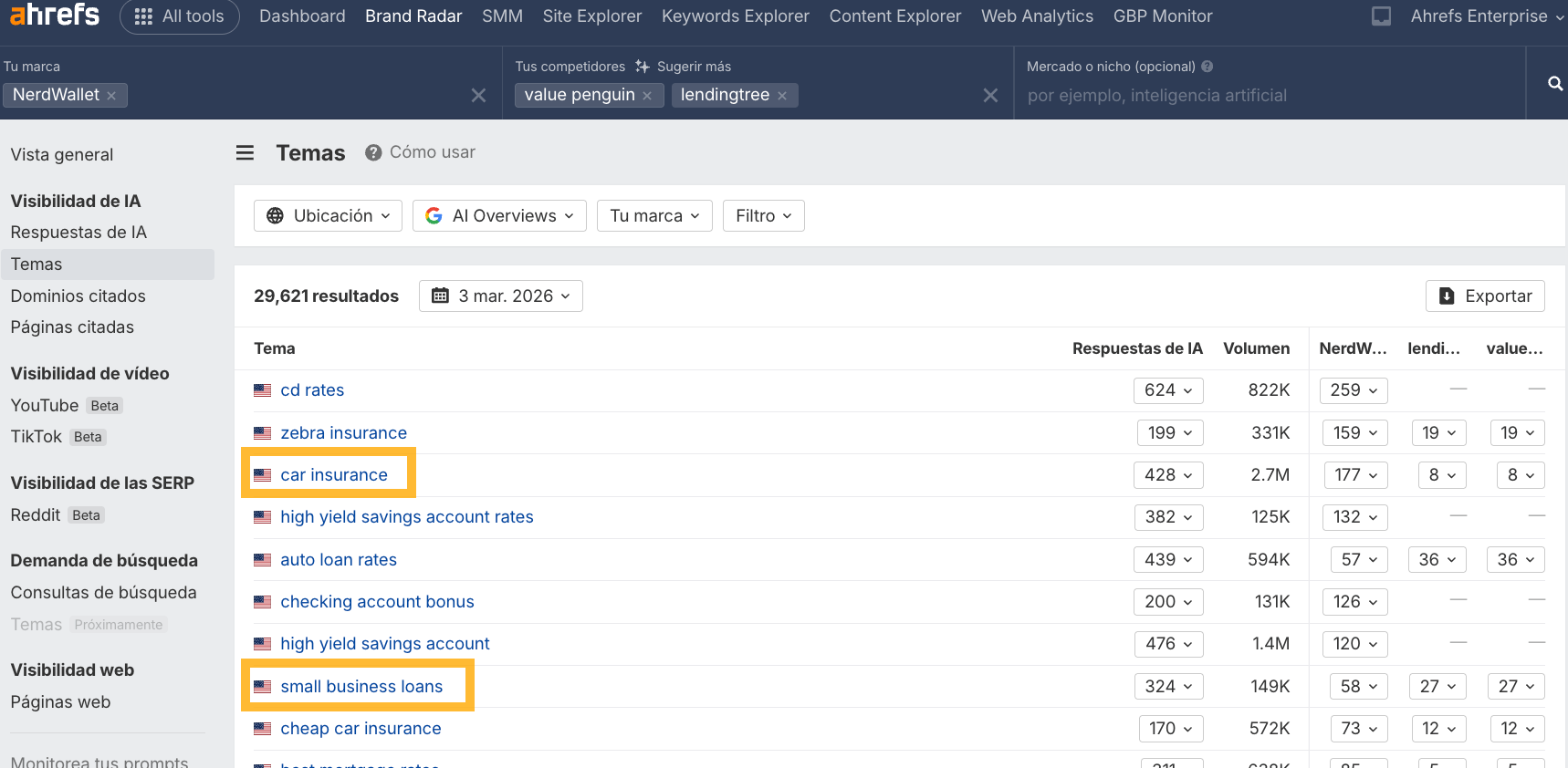Clear all competitors field
The height and width of the screenshot is (768, 1568).
coord(990,96)
